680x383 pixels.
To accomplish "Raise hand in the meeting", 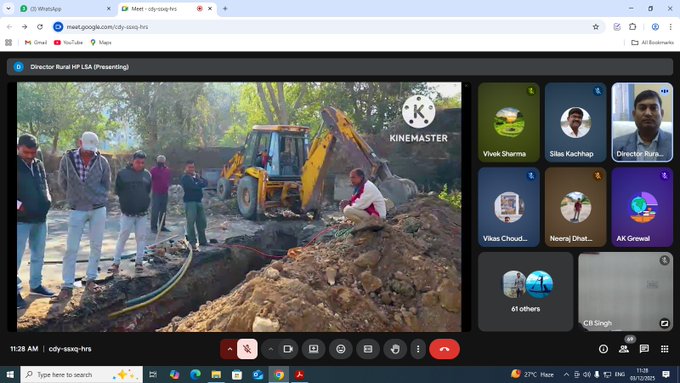I will [395, 349].
